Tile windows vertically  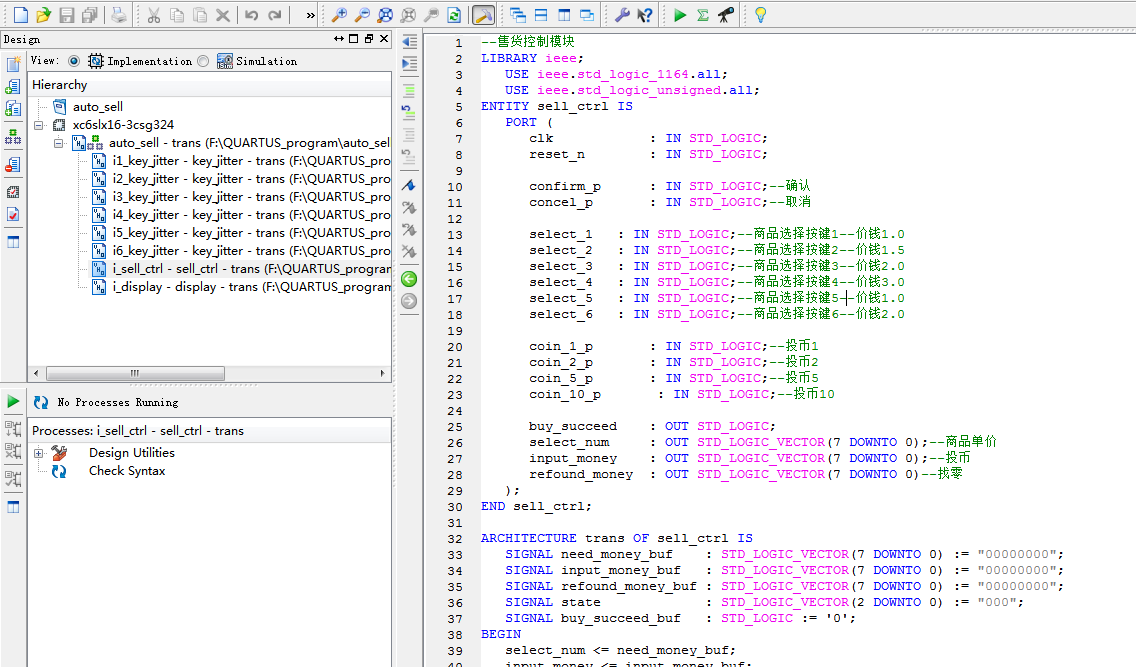(x=564, y=14)
